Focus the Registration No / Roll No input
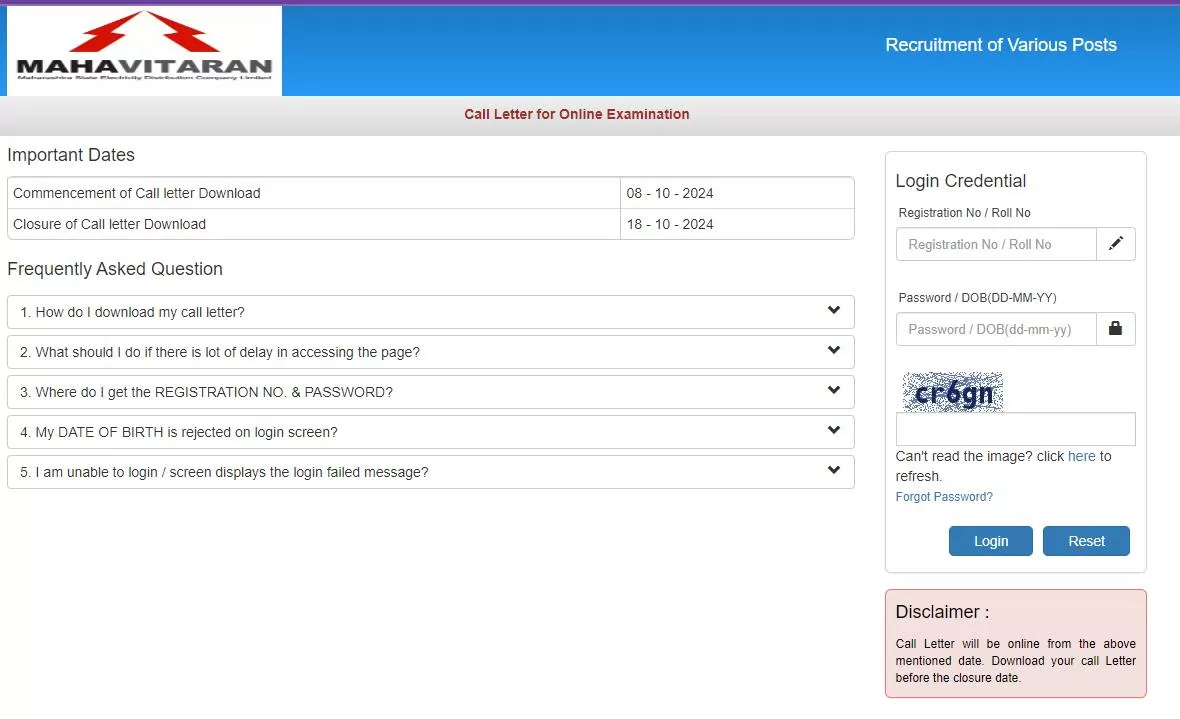This screenshot has width=1180, height=719. pos(996,244)
